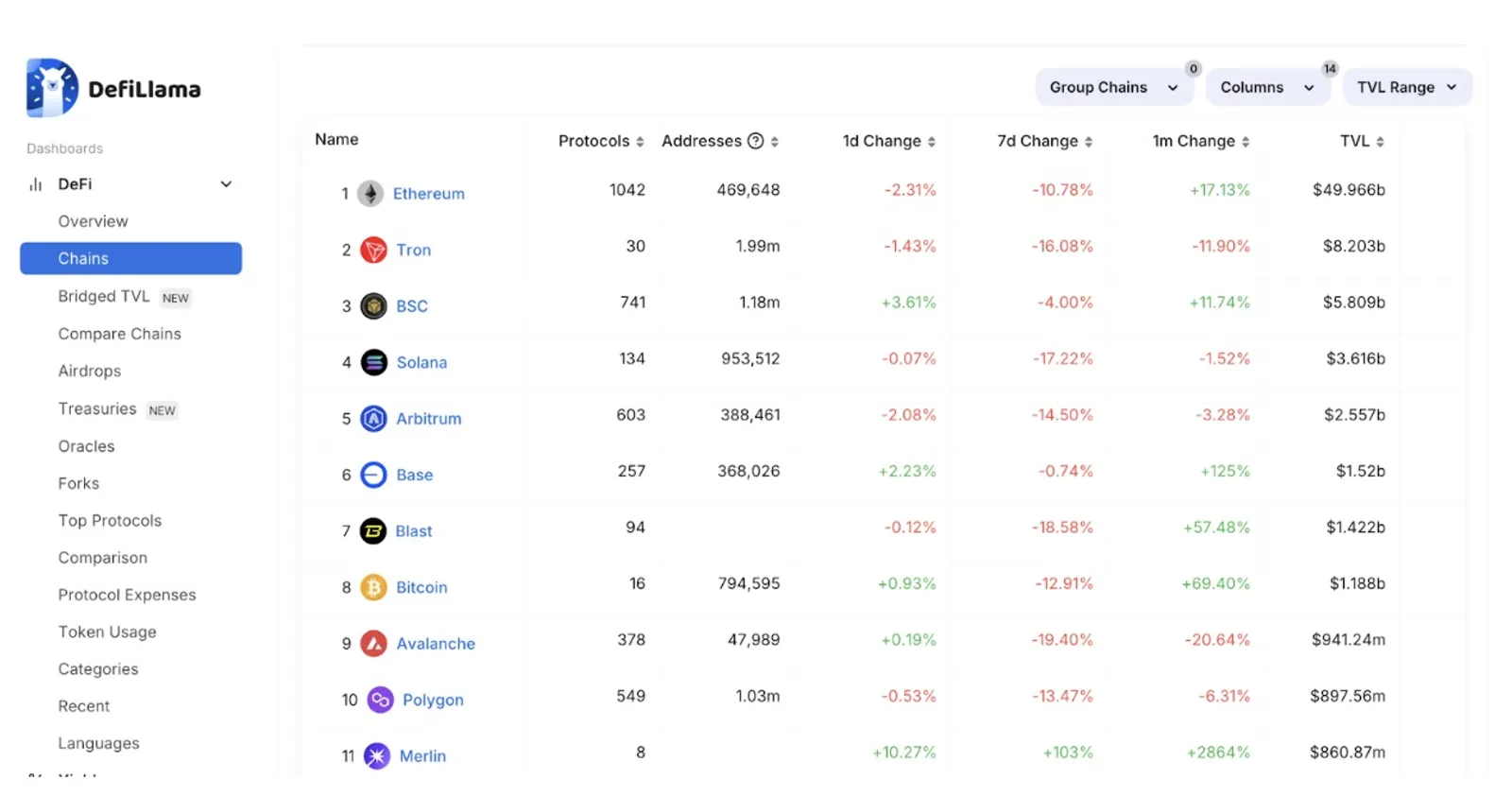Viewport: 1512px width, 797px height.
Task: Sort by 1d Change column arrows
Action: pos(932,142)
